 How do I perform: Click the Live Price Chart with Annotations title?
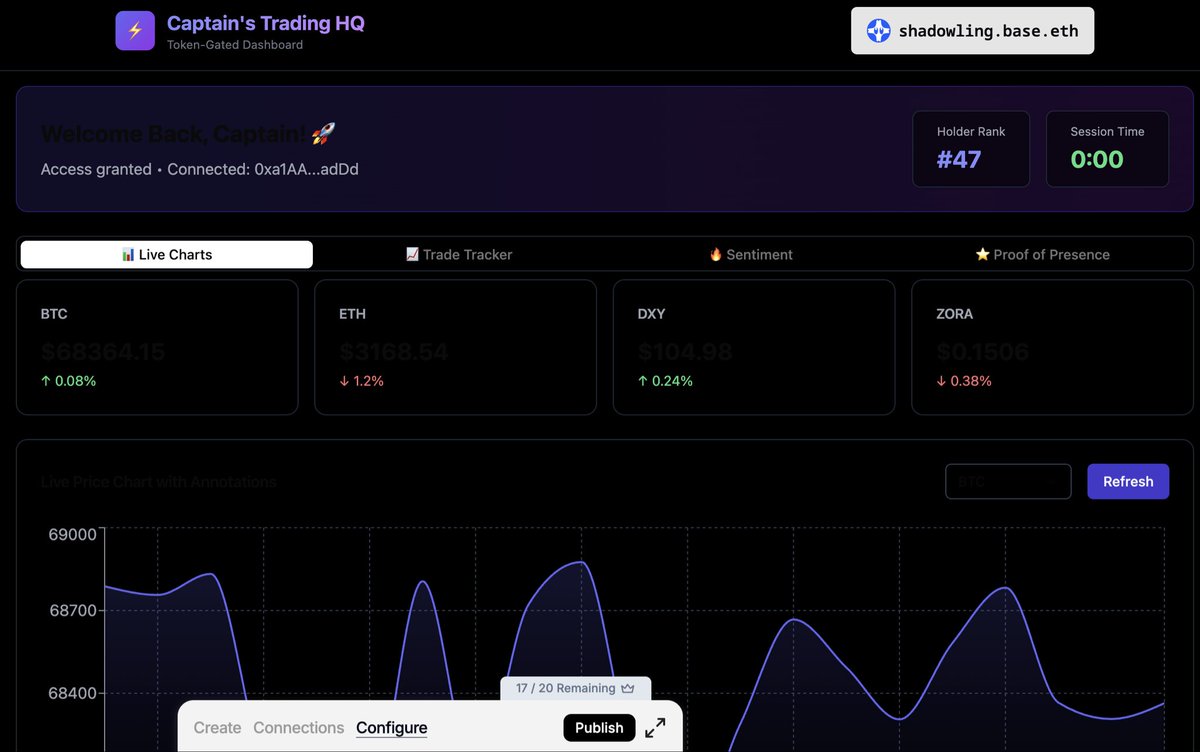(159, 482)
